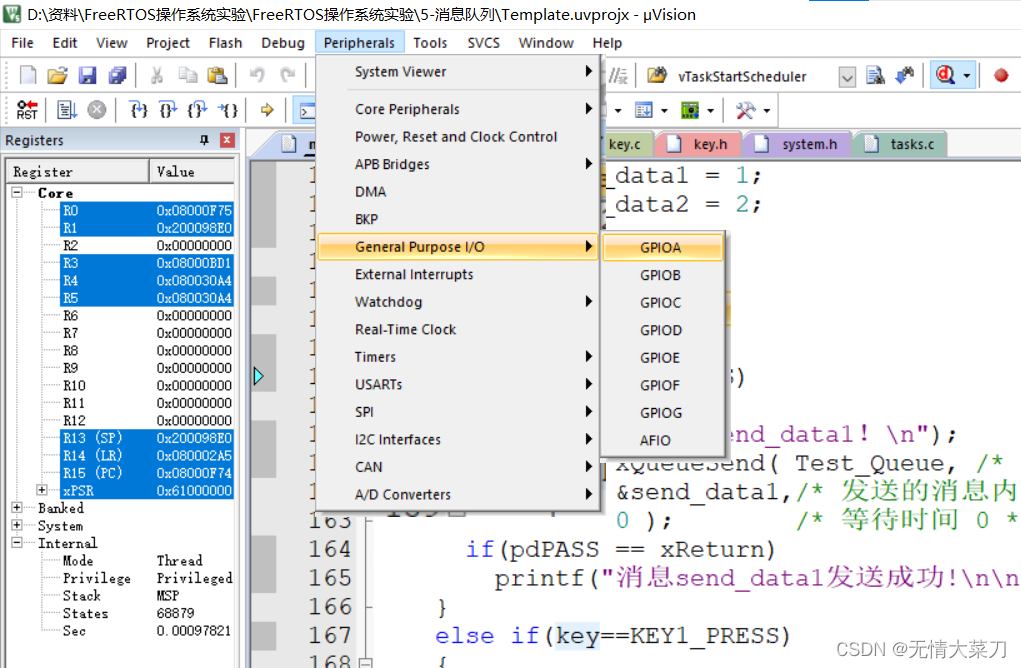Open the System Viewer submenu
The image size is (1021, 668).
point(457,72)
